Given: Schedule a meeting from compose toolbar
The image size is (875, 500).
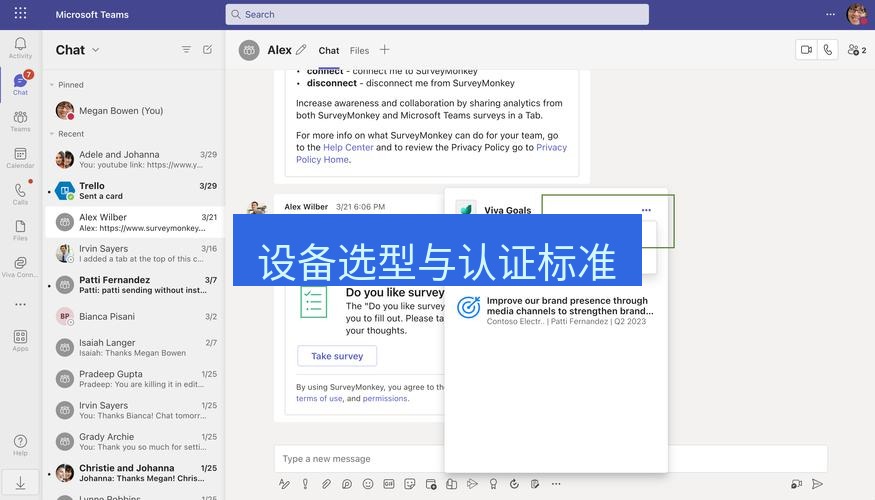Looking at the screenshot, I should (x=431, y=484).
